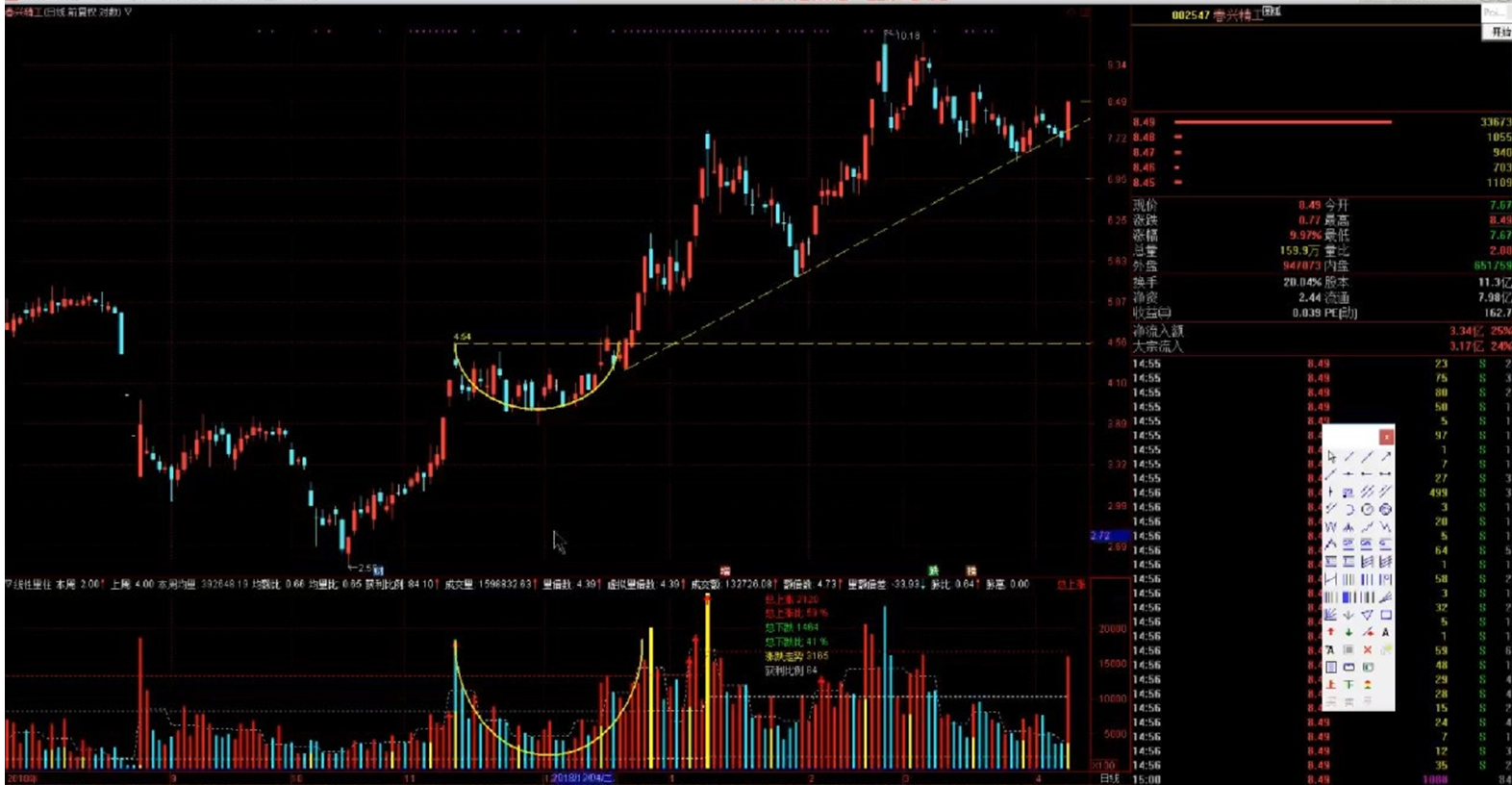Click the 10.18 peak price label
Image resolution: width=1512 pixels, height=785 pixels.
point(907,36)
